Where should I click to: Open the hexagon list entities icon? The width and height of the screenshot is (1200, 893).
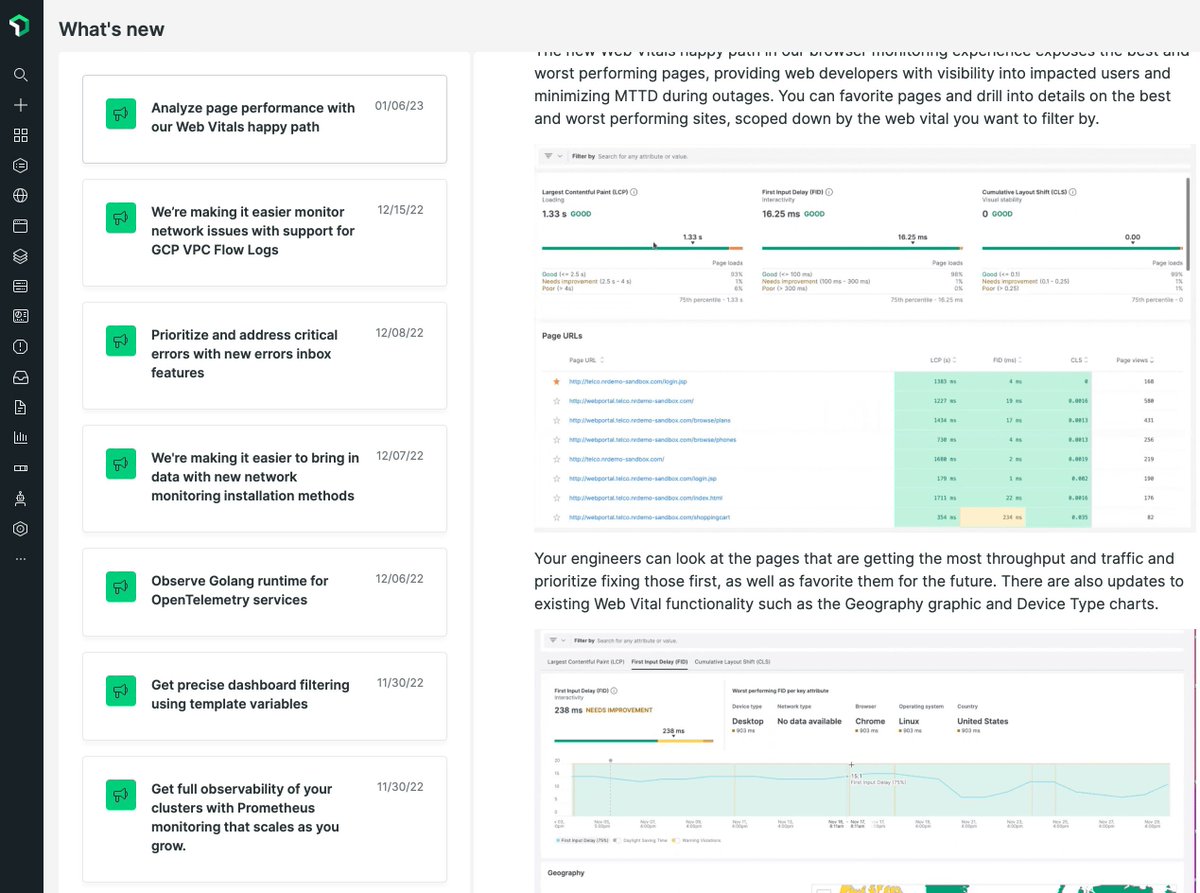(x=20, y=165)
